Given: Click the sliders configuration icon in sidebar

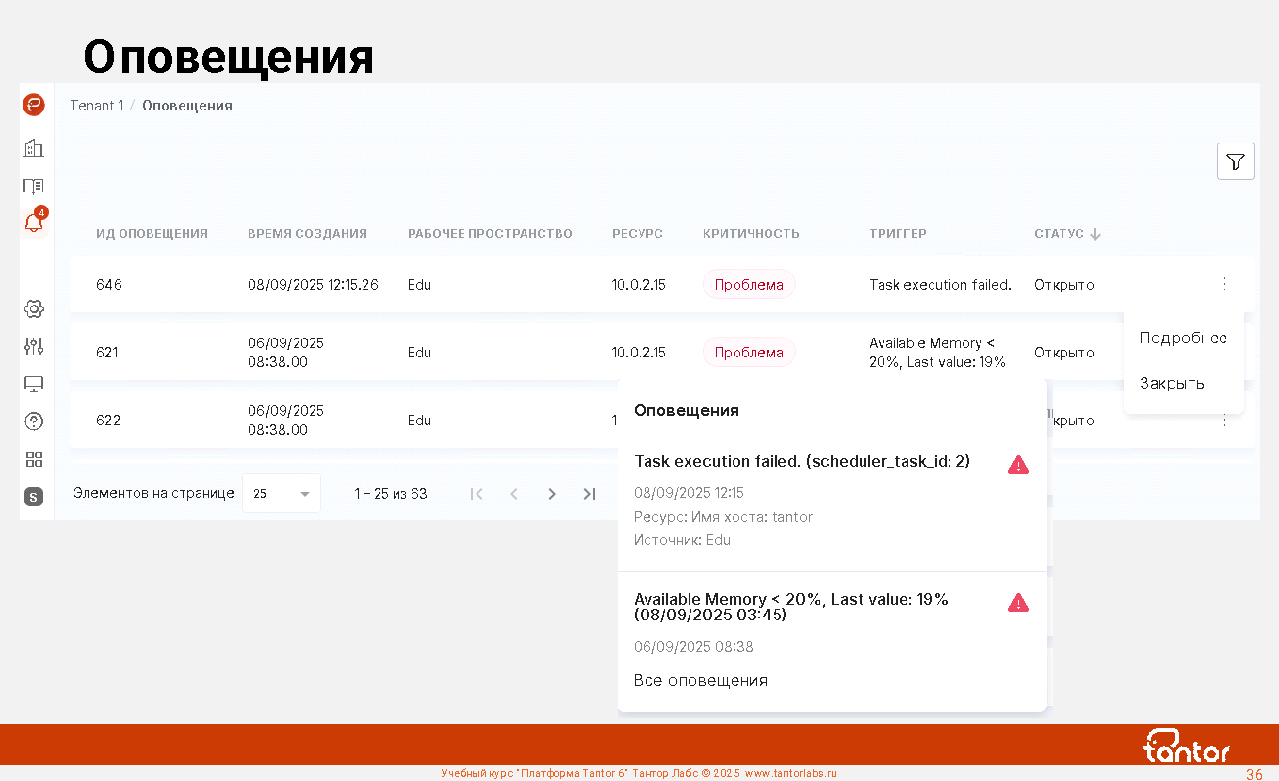Looking at the screenshot, I should [x=34, y=346].
